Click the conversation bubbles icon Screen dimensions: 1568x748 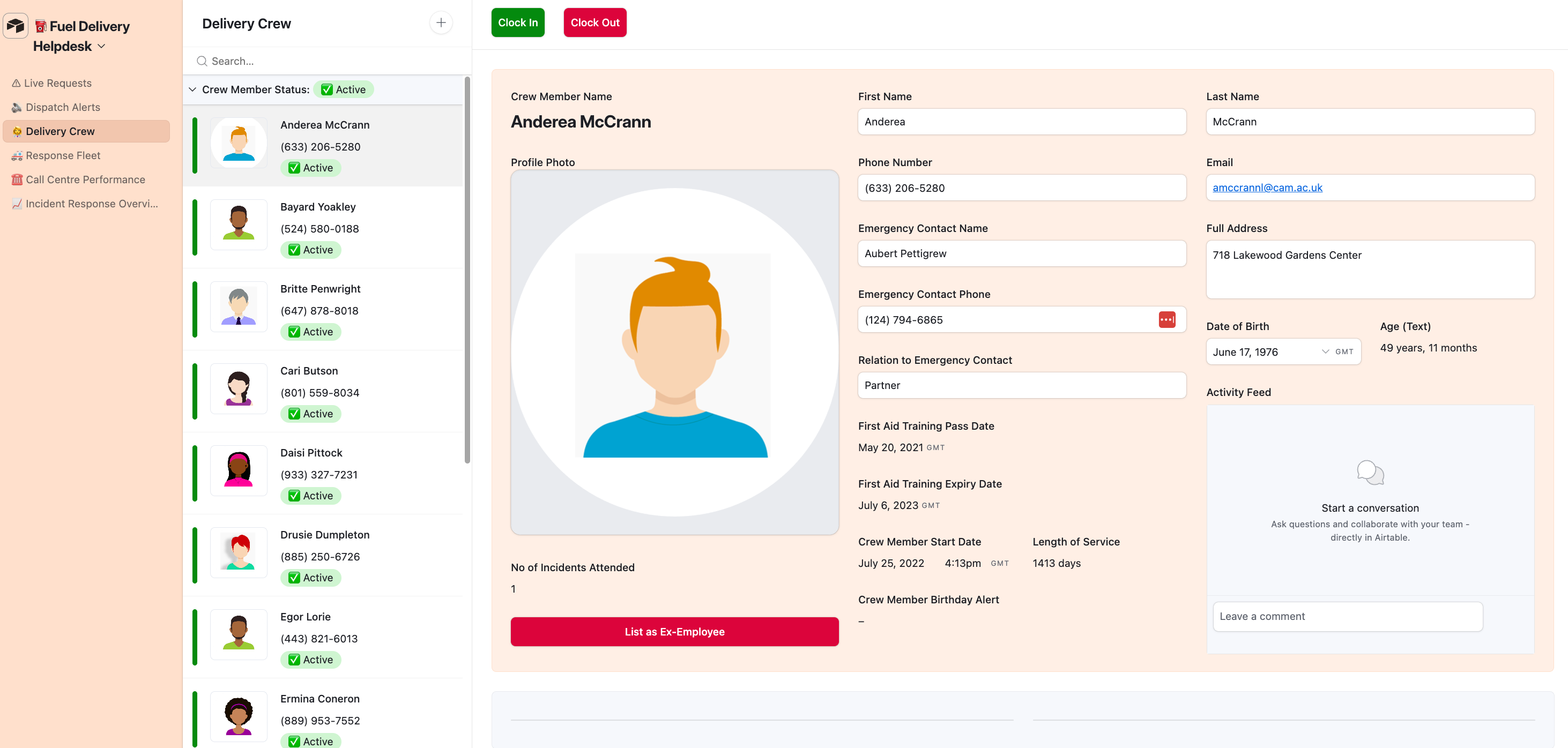[x=1370, y=472]
